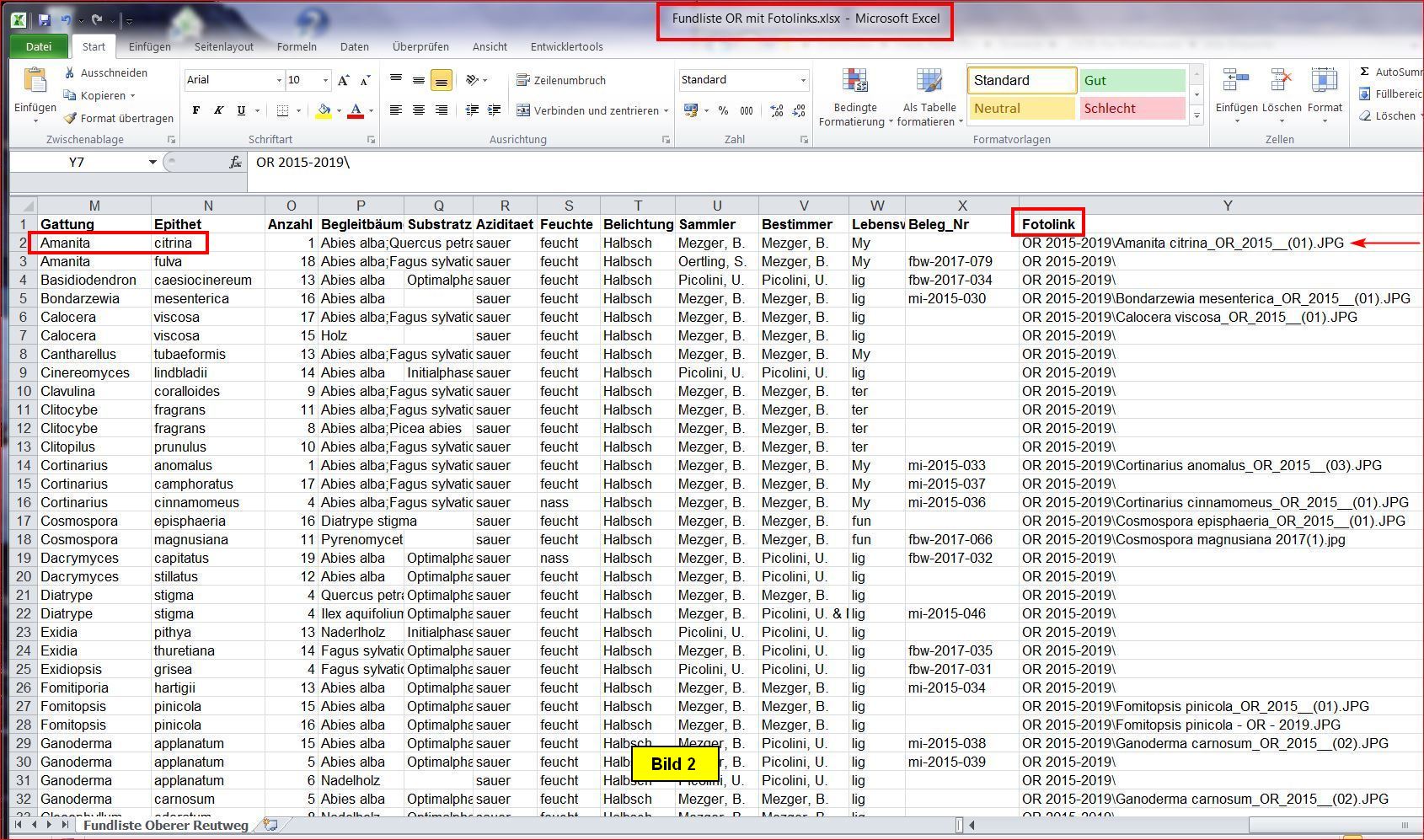Expand the font size dropdown
Image resolution: width=1424 pixels, height=840 pixels.
325,80
